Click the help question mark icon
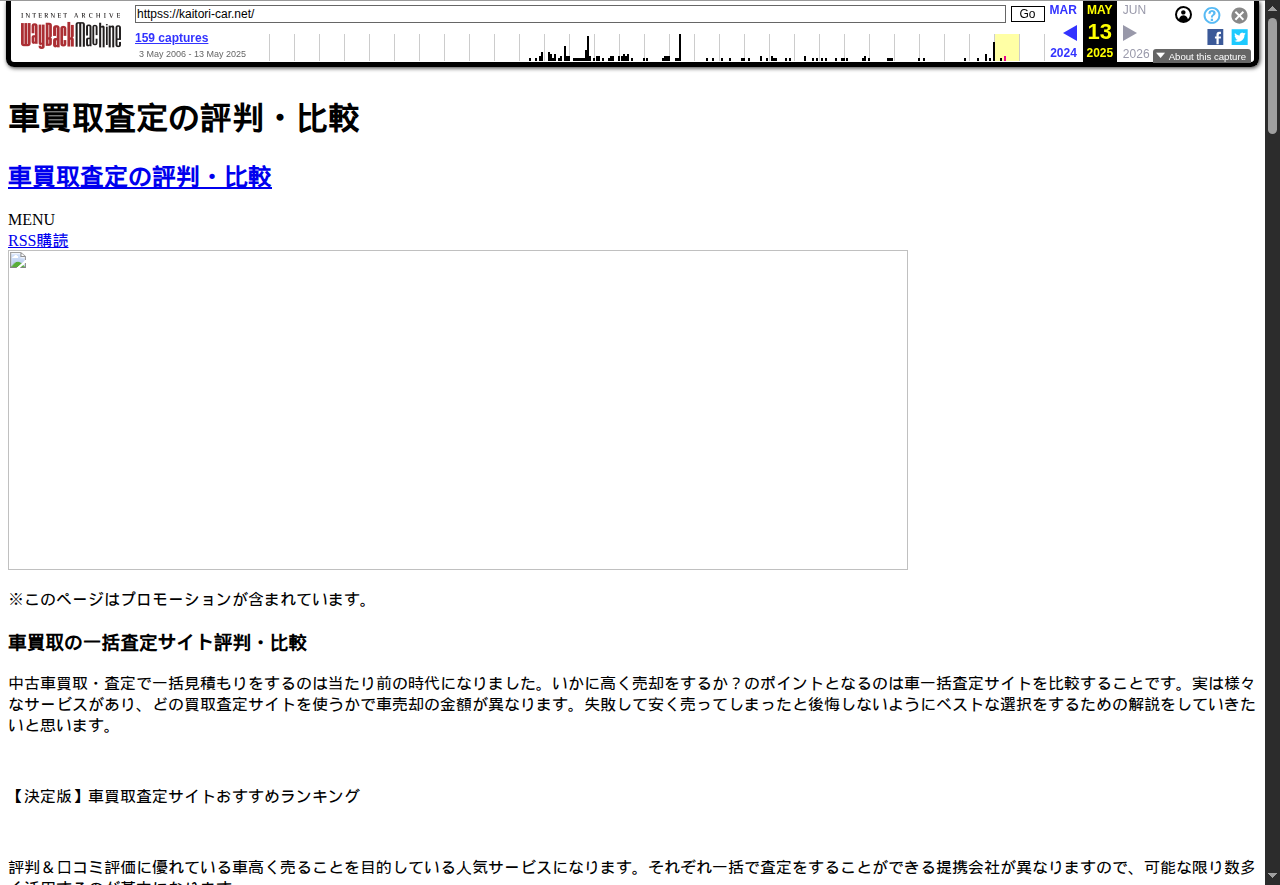This screenshot has height=885, width=1280. tap(1211, 15)
